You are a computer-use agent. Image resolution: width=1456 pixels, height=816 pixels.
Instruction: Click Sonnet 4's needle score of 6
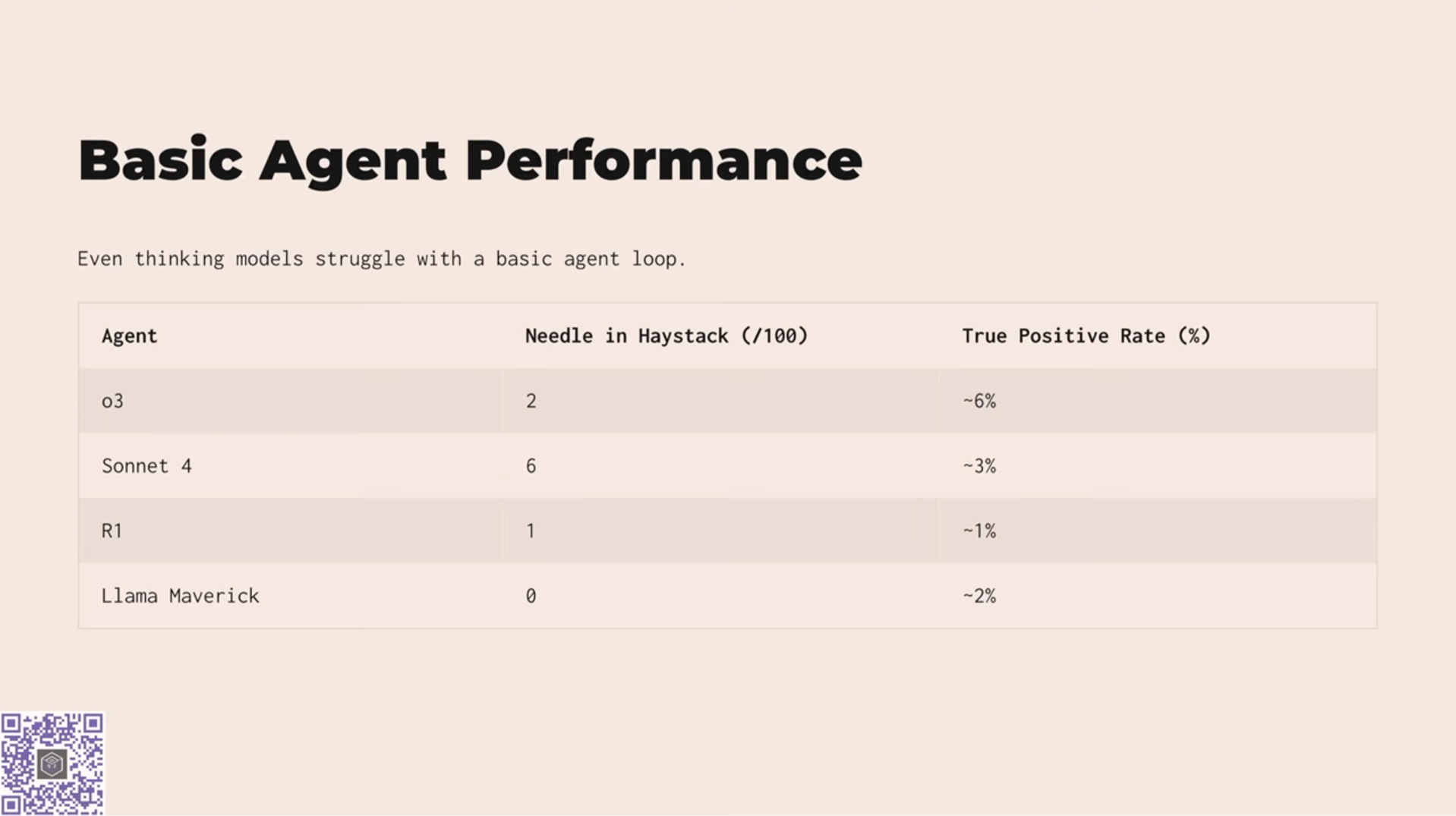pyautogui.click(x=531, y=466)
